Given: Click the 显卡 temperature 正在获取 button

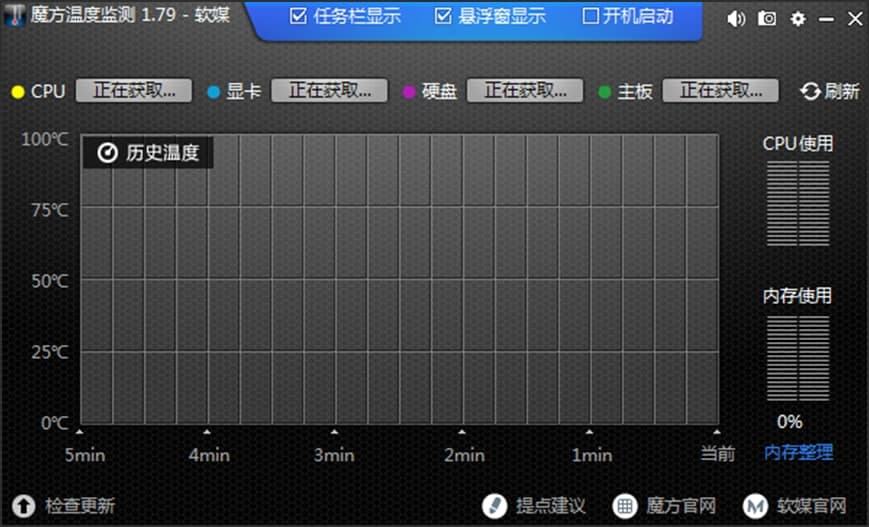Looking at the screenshot, I should click(x=330, y=90).
